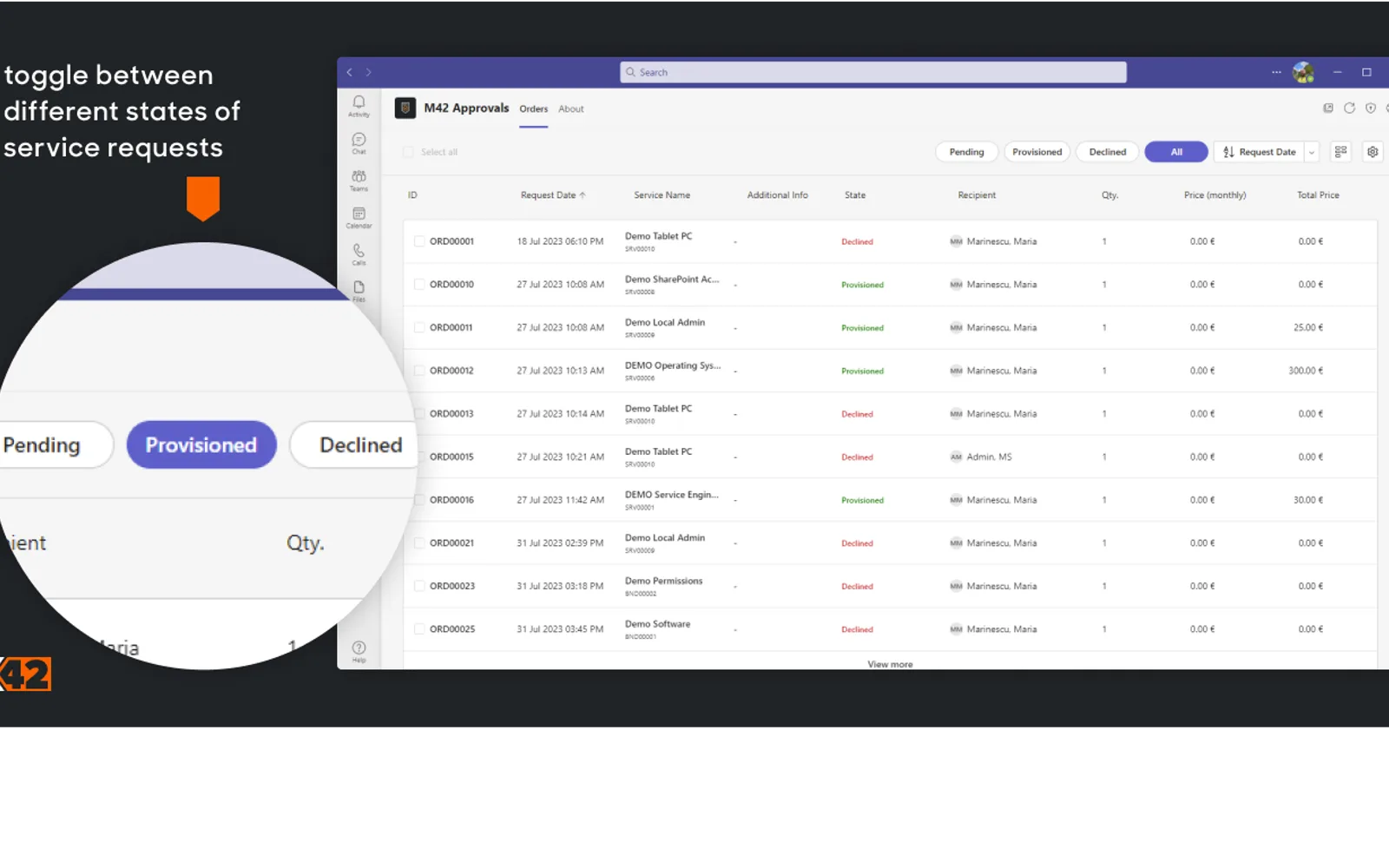
Task: Tick the Select all checkbox
Action: [408, 152]
